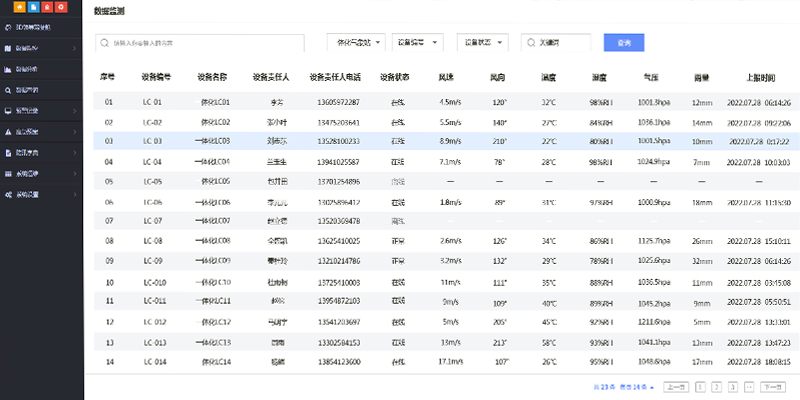The width and height of the screenshot is (800, 400).
Task: Go to page 2 in pagination
Action: (x=717, y=386)
